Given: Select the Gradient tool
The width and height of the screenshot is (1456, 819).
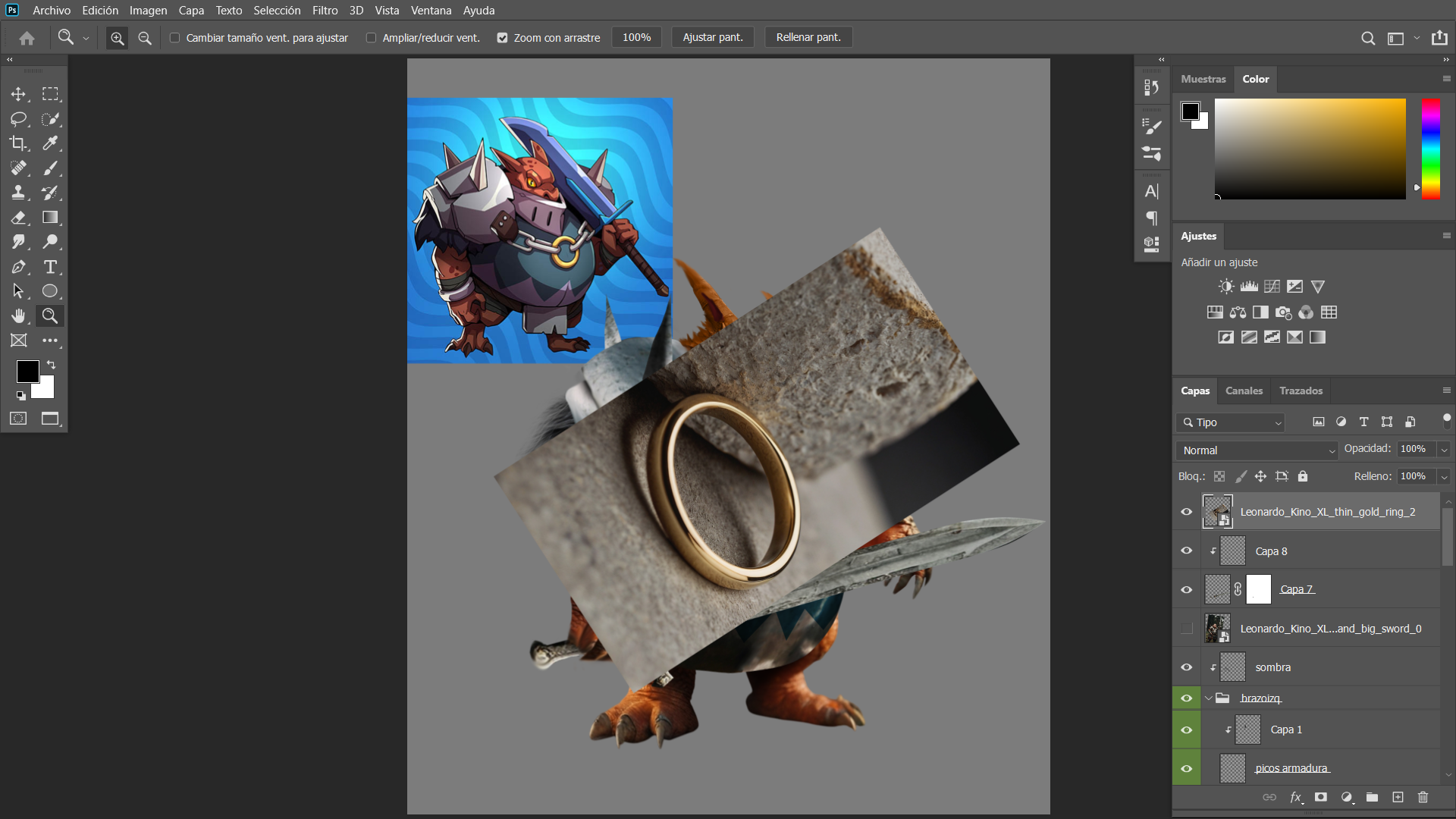Looking at the screenshot, I should point(50,218).
